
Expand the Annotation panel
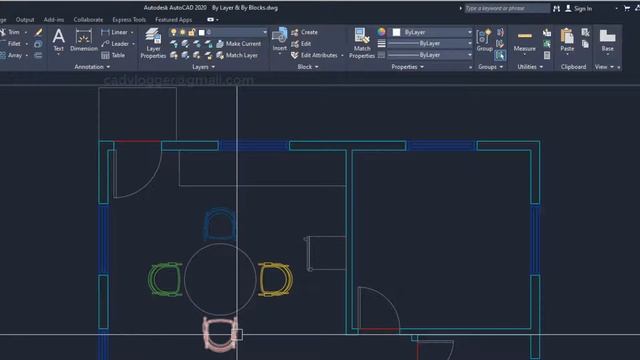click(x=92, y=67)
